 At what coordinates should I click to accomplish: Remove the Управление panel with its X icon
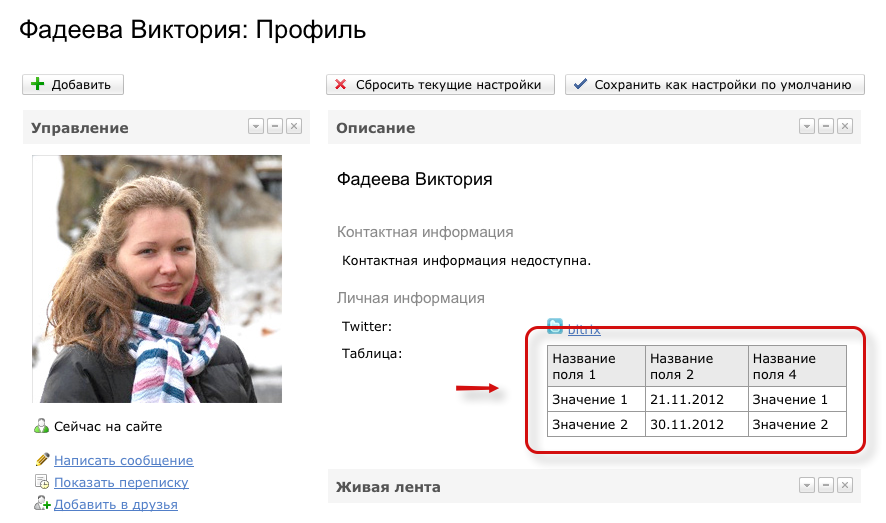tap(293, 126)
